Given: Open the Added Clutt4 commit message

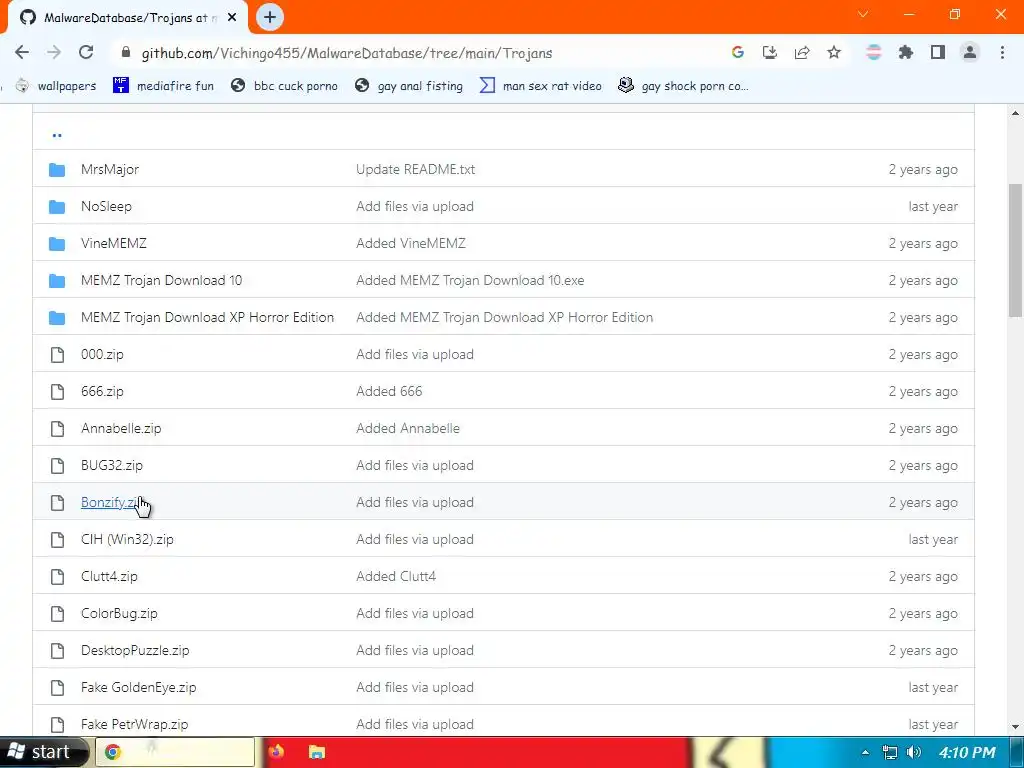Looking at the screenshot, I should 396,577.
